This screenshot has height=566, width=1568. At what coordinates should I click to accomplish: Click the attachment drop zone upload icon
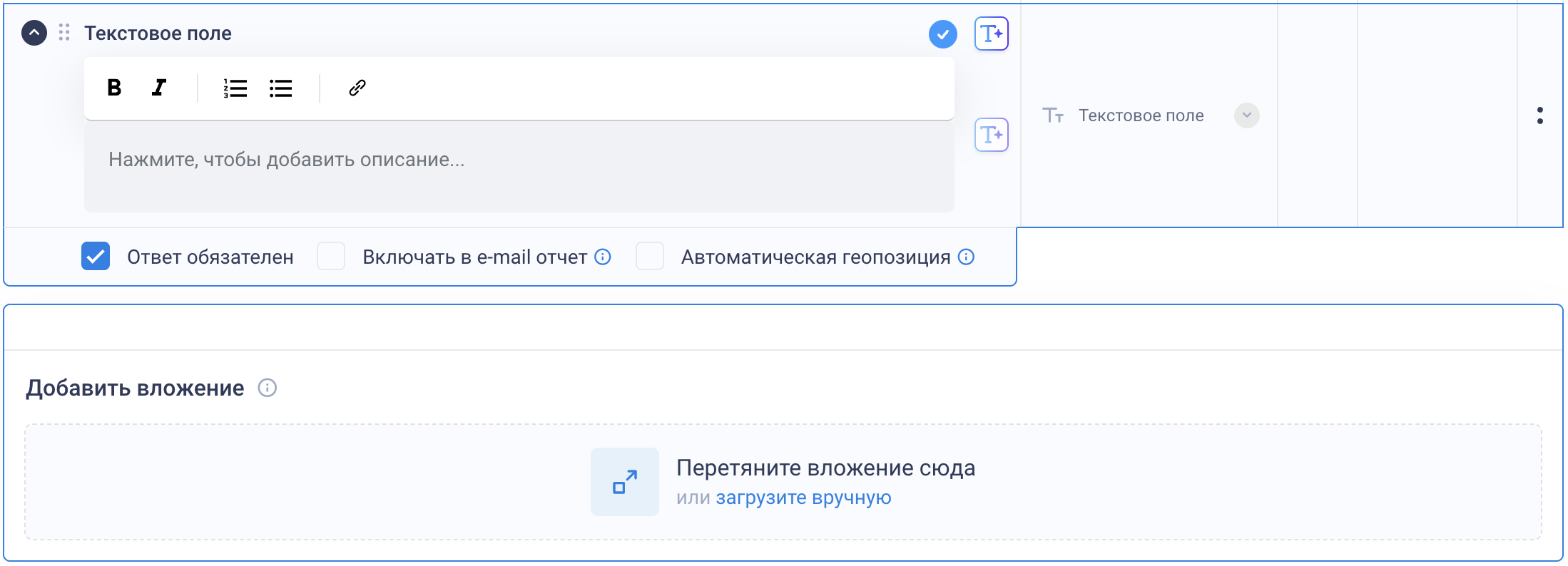625,482
